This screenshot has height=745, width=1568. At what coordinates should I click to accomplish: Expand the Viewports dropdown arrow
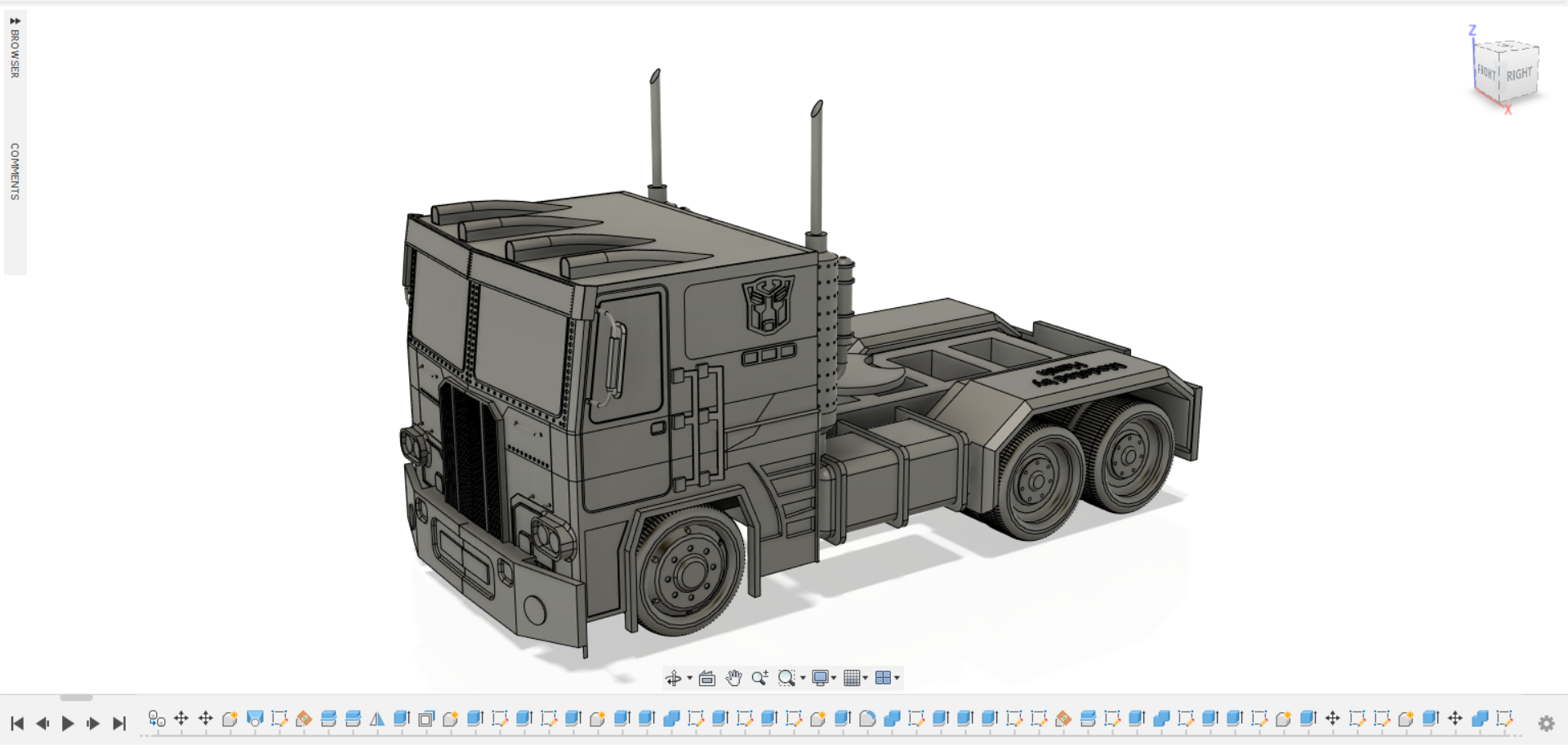(x=897, y=678)
